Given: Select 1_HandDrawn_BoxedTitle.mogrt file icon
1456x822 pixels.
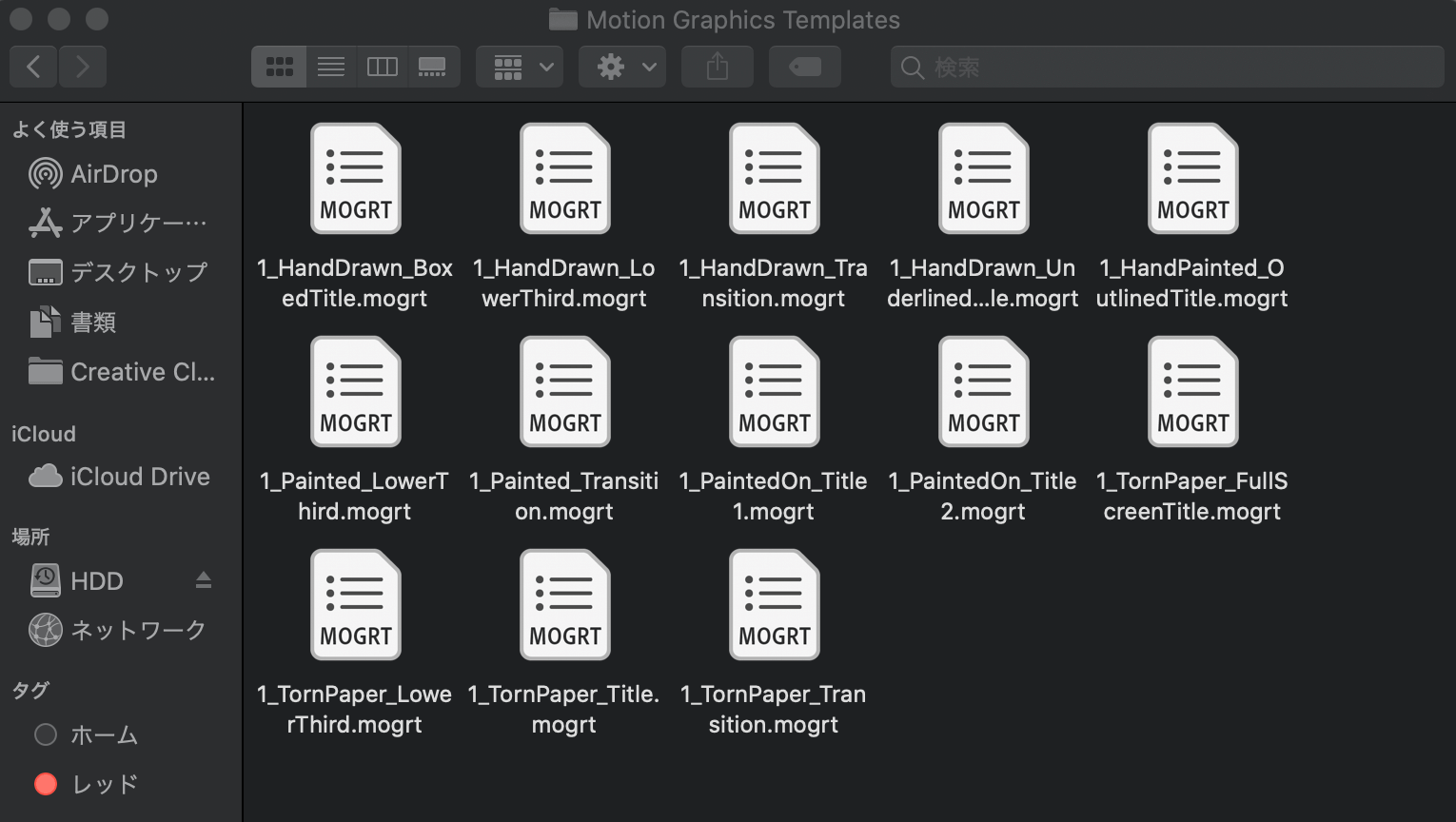Looking at the screenshot, I should point(355,179).
